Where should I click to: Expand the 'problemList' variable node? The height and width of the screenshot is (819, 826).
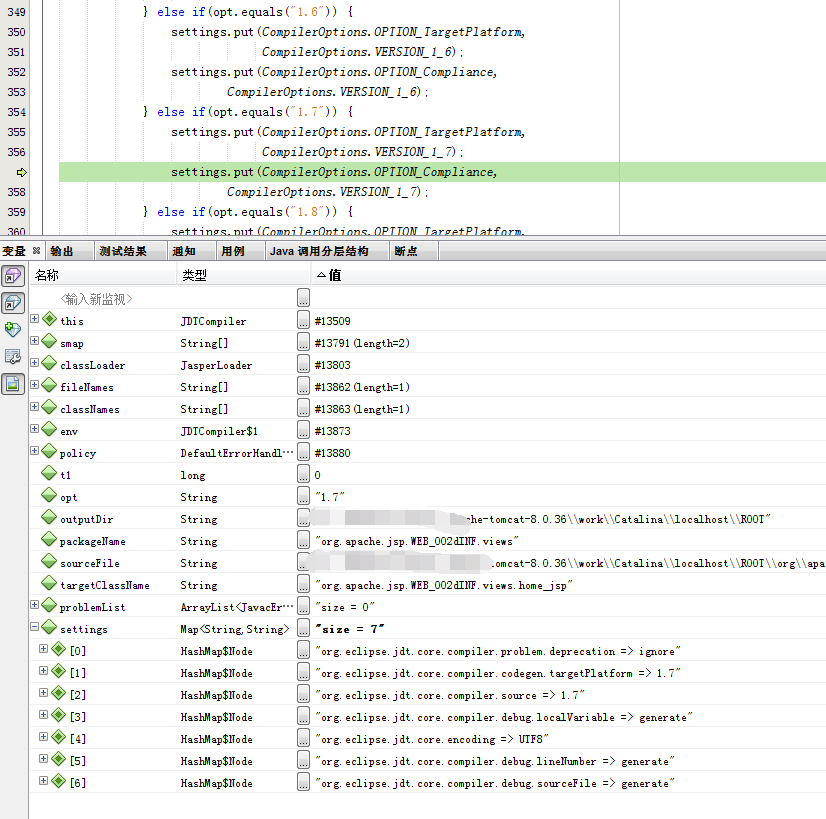(34, 605)
